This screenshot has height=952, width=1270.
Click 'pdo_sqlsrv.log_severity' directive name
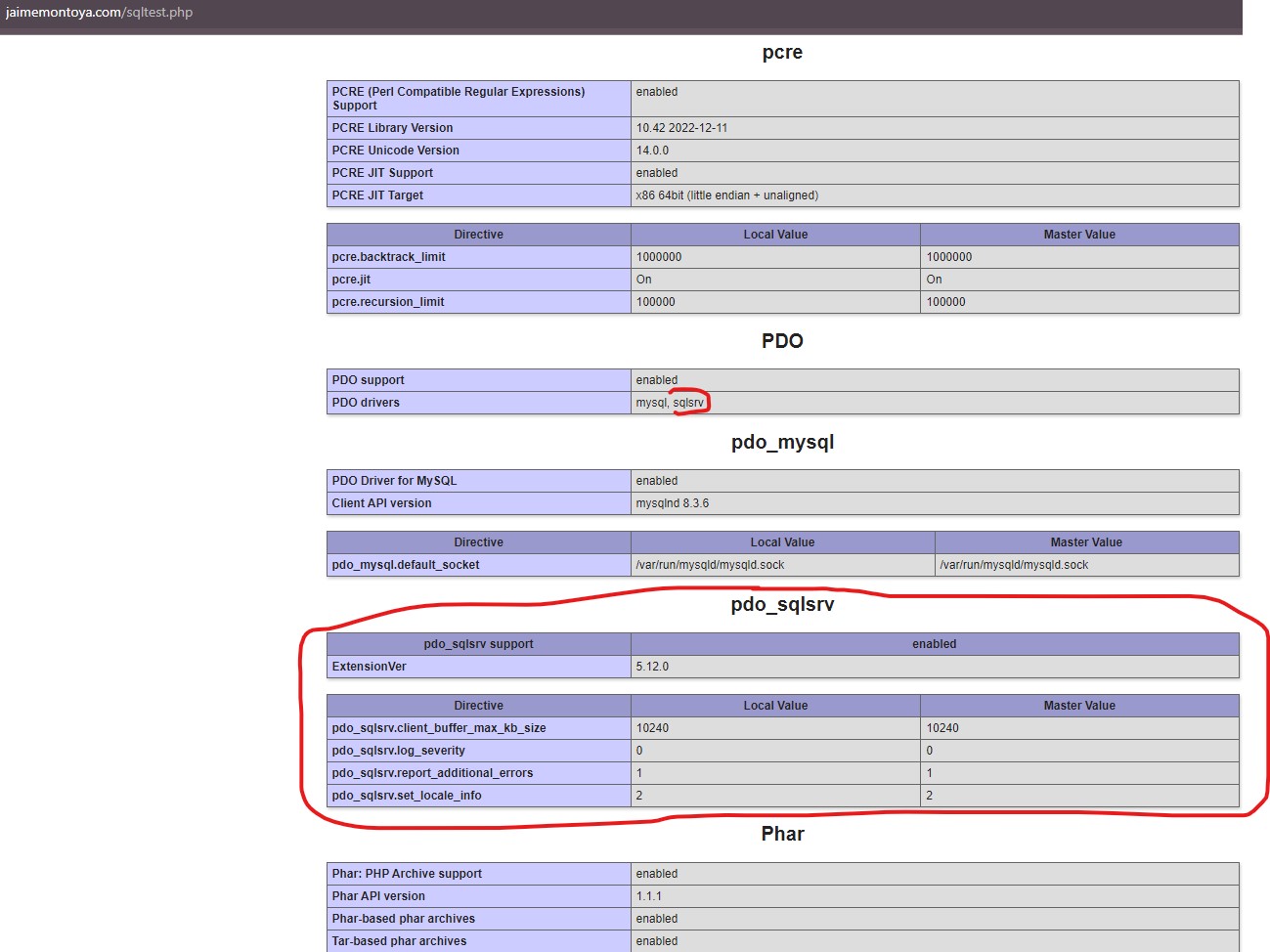pyautogui.click(x=398, y=751)
